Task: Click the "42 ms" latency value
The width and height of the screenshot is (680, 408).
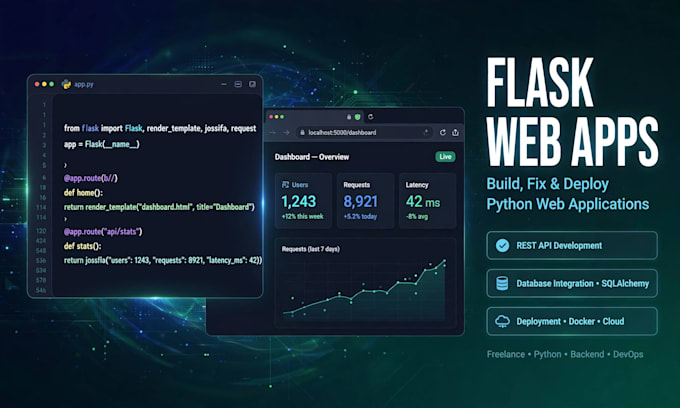Action: tap(423, 202)
